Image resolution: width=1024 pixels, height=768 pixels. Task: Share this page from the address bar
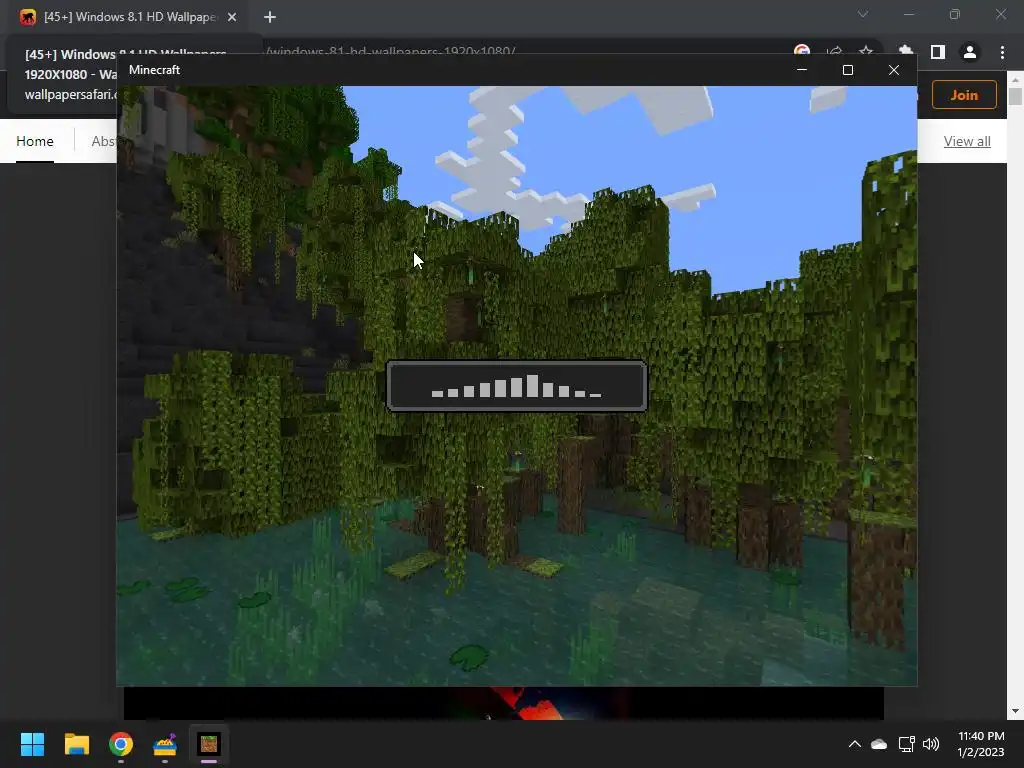[834, 52]
